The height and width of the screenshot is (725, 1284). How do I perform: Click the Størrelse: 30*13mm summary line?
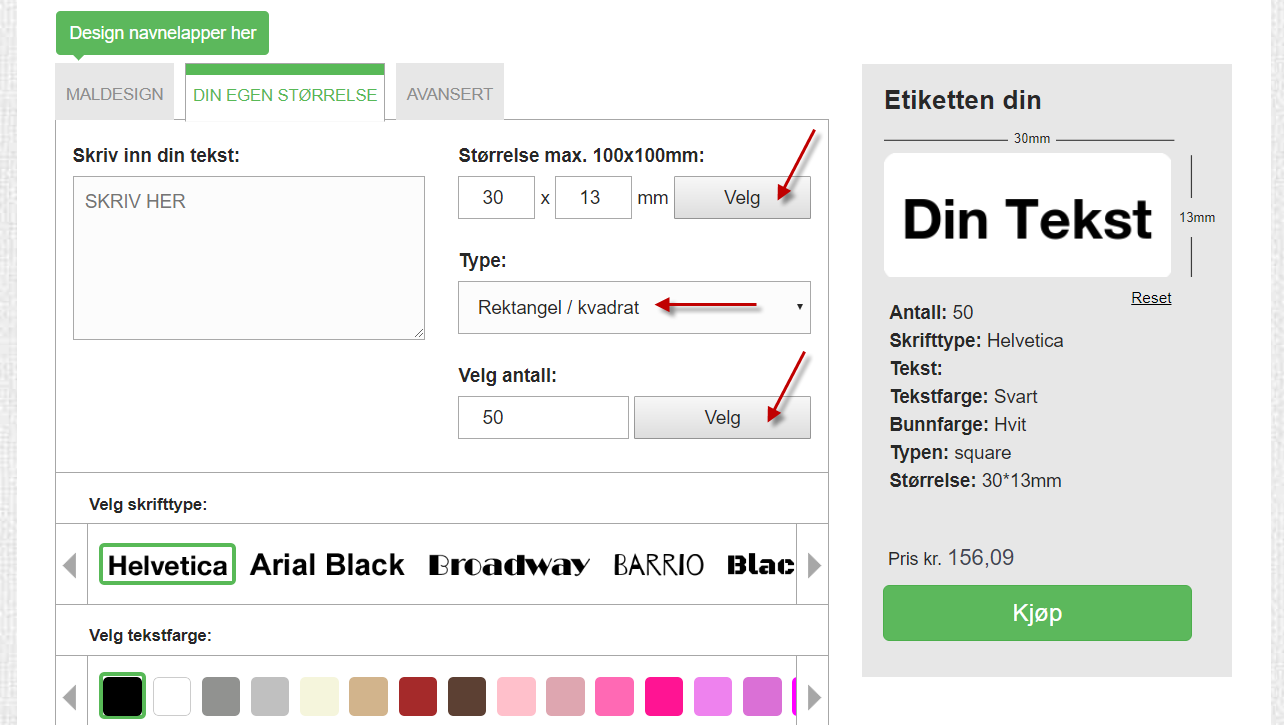(975, 480)
